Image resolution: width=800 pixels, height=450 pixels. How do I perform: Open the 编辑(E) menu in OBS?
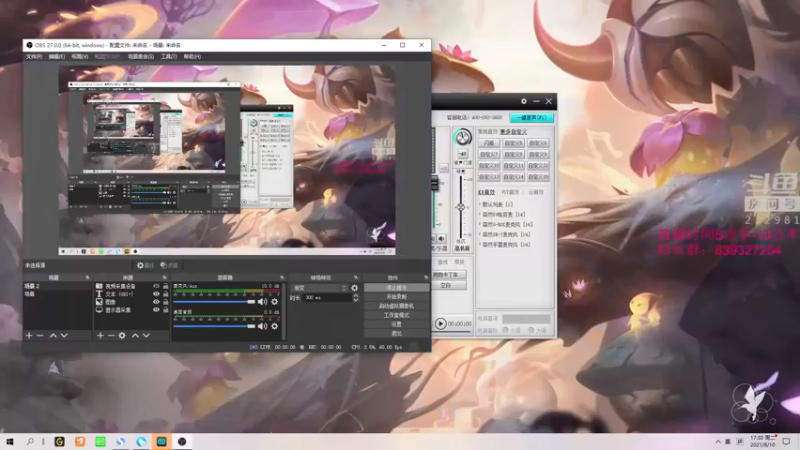(x=57, y=57)
